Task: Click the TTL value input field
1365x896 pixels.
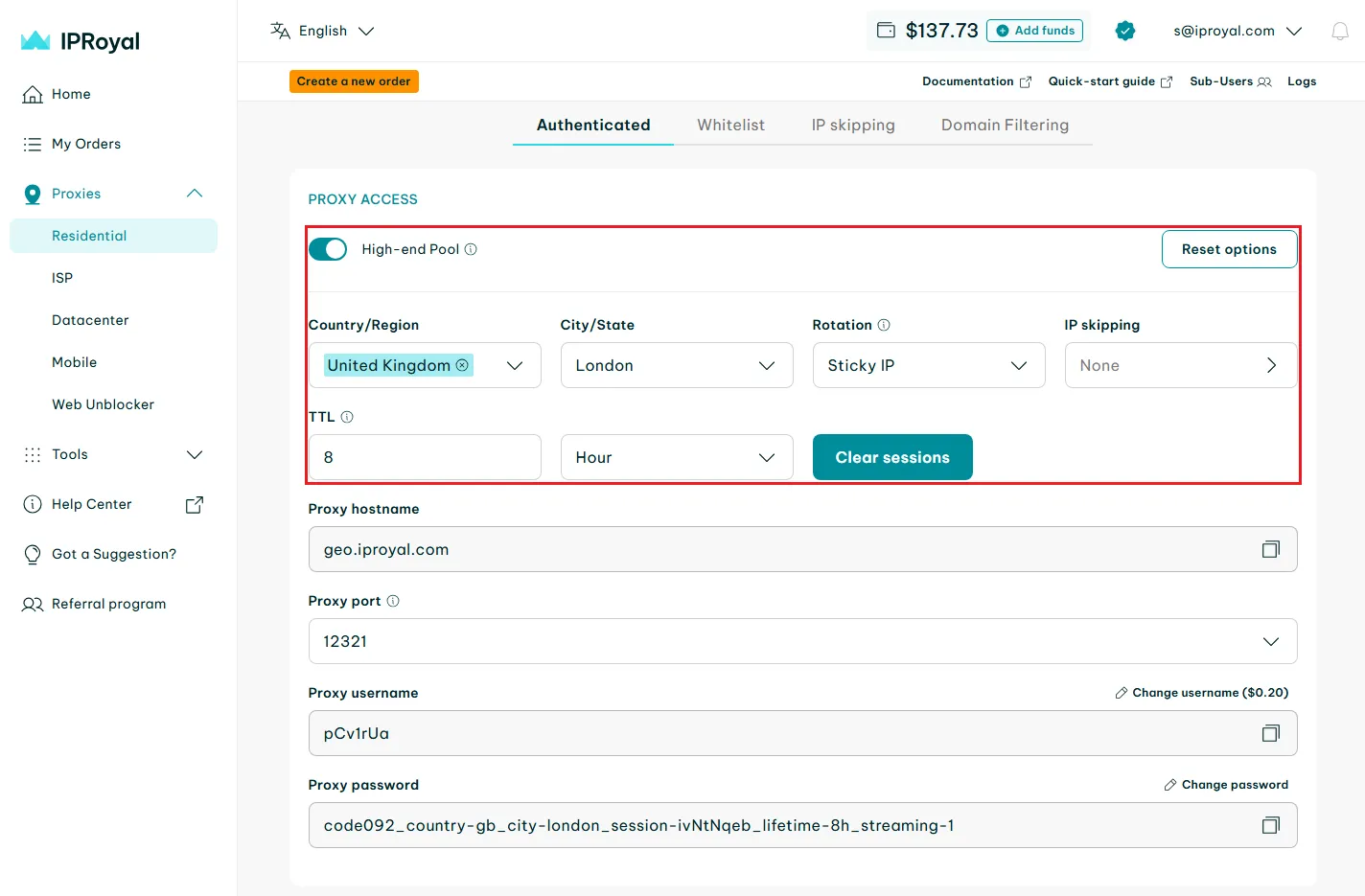Action: click(x=424, y=457)
